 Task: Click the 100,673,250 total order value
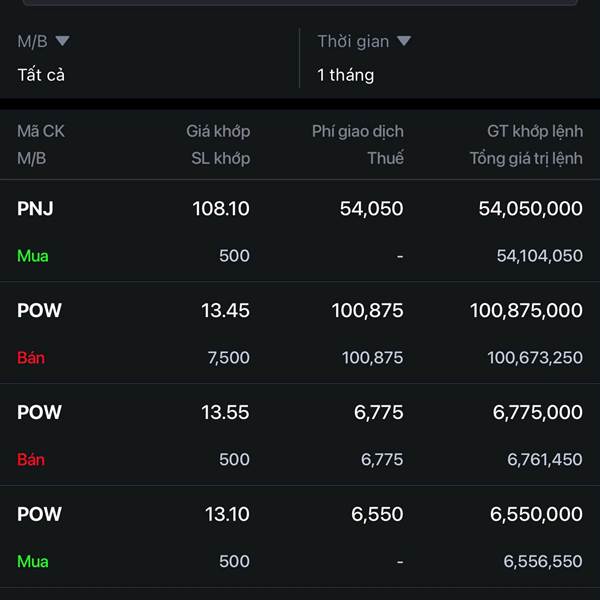click(534, 358)
